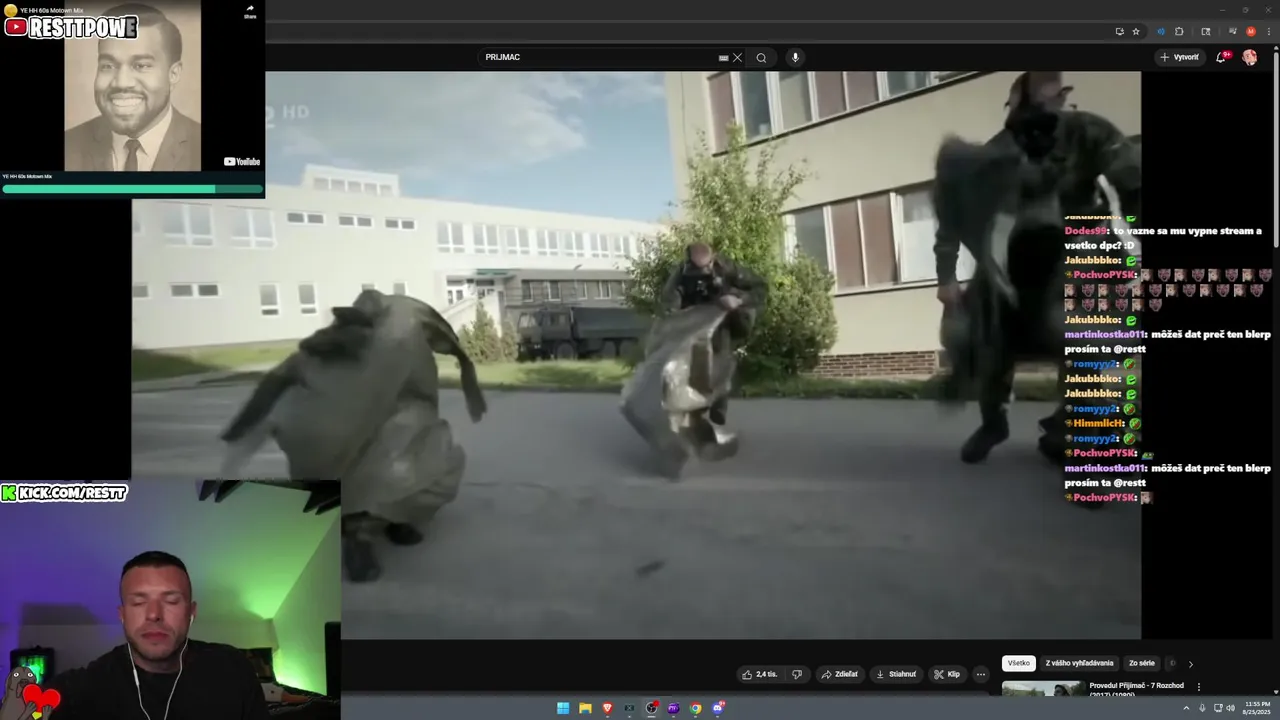Open the Windows Start button
Viewport: 1280px width, 720px height.
[563, 708]
